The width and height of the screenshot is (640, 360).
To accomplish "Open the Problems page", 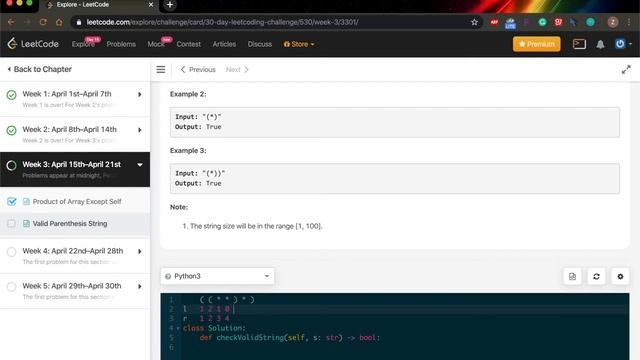I will (x=121, y=44).
